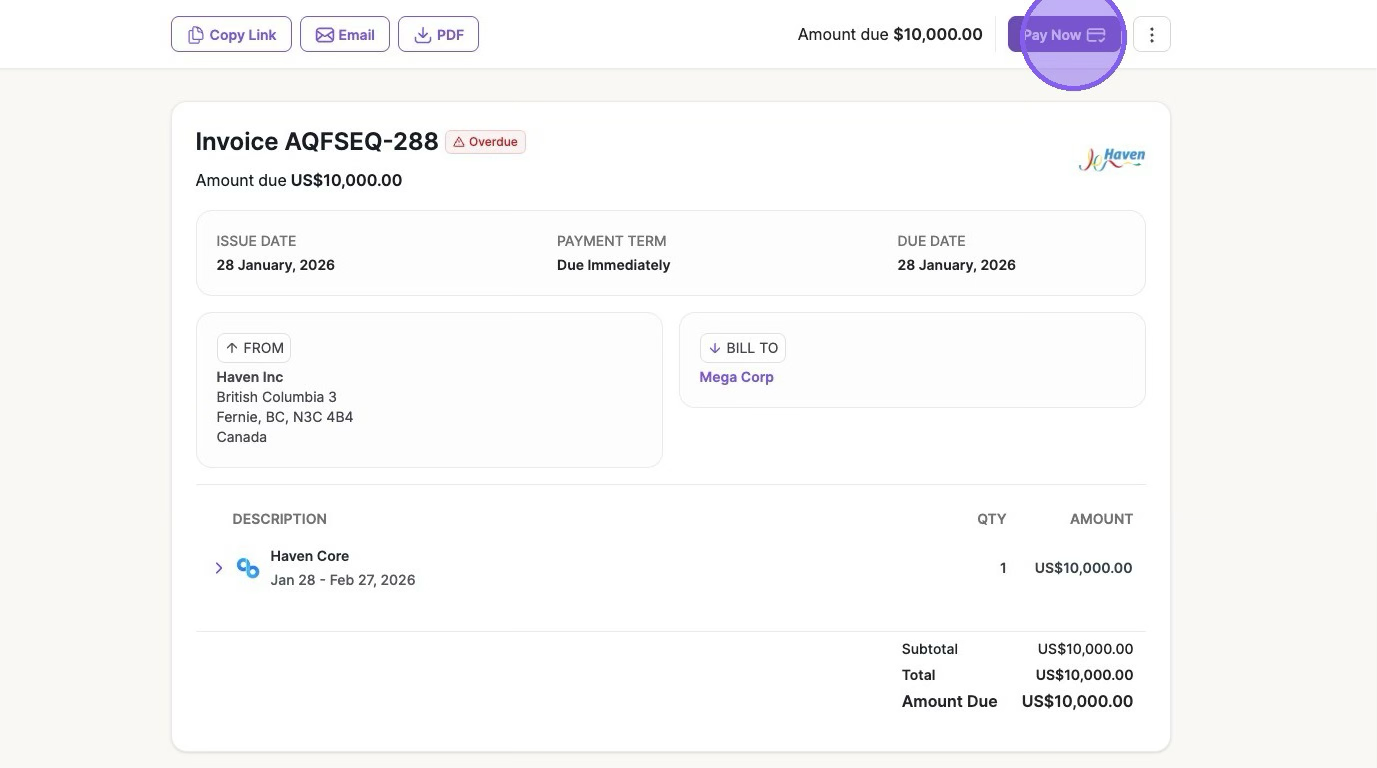Click the download icon on PDF button

pyautogui.click(x=423, y=35)
